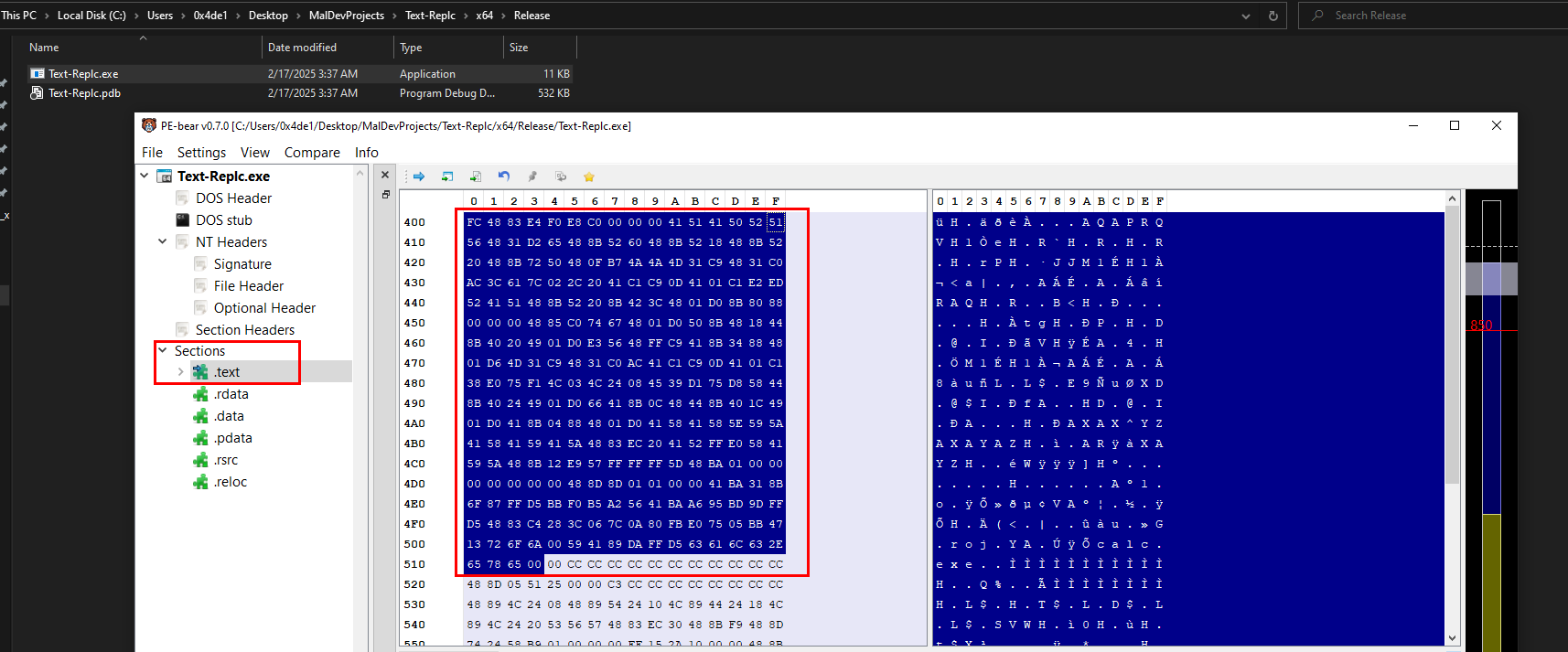Expand the .text section node
Image resolution: width=1568 pixels, height=652 pixels.
click(180, 372)
